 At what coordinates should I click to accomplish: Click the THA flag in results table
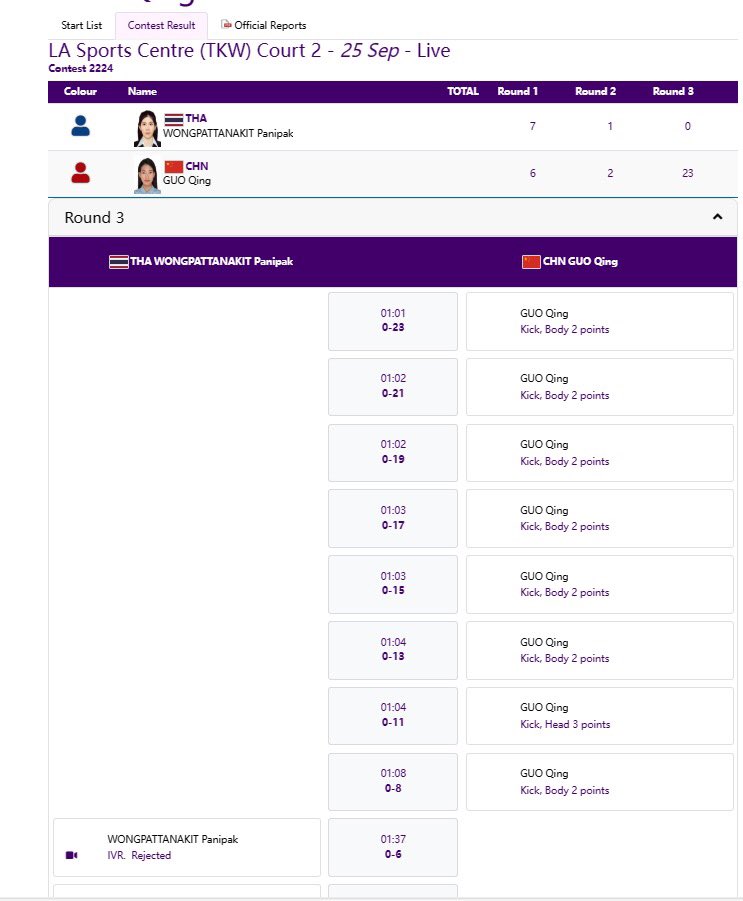pos(174,119)
